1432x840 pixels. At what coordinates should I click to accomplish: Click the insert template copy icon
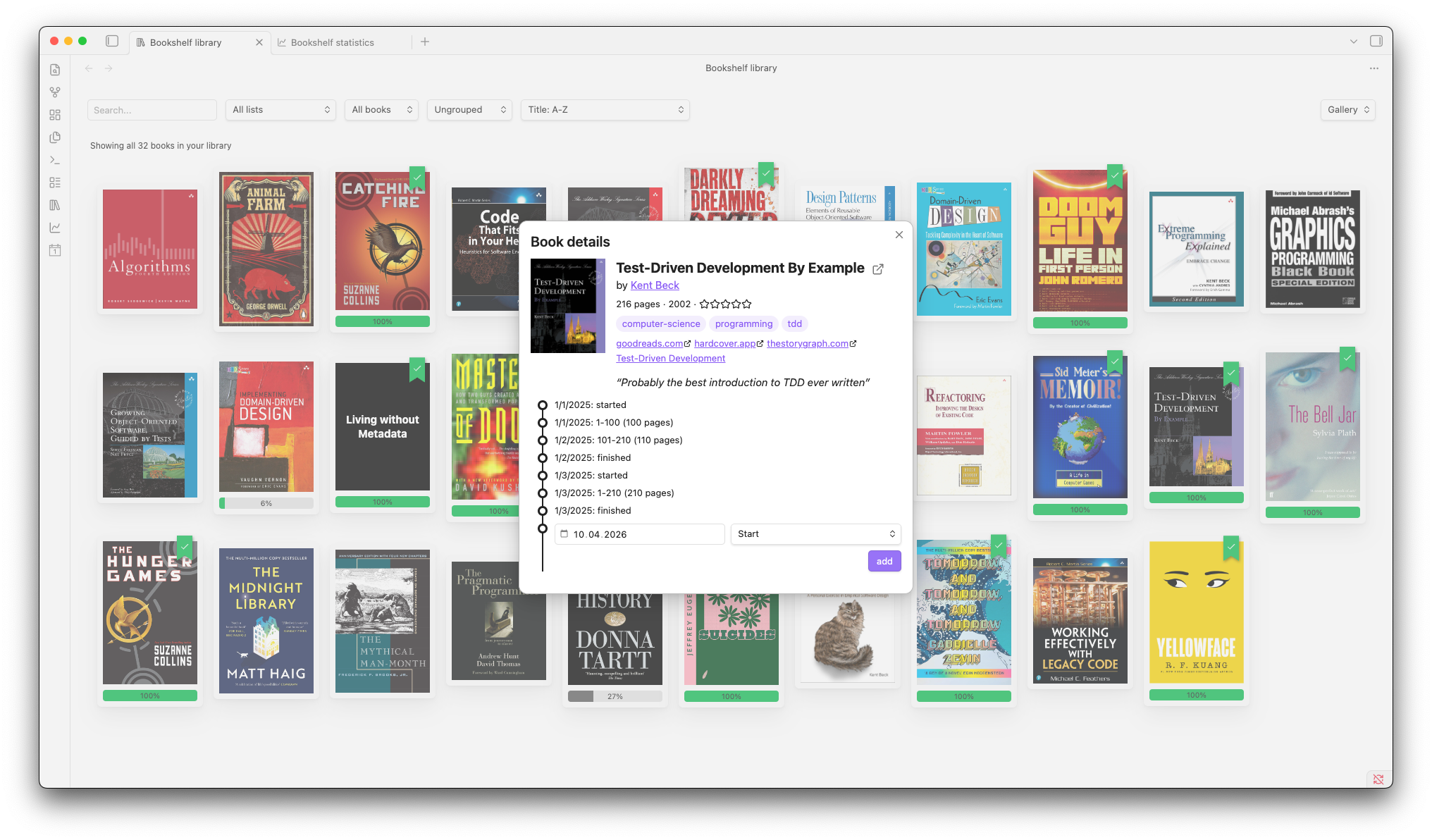[x=55, y=137]
